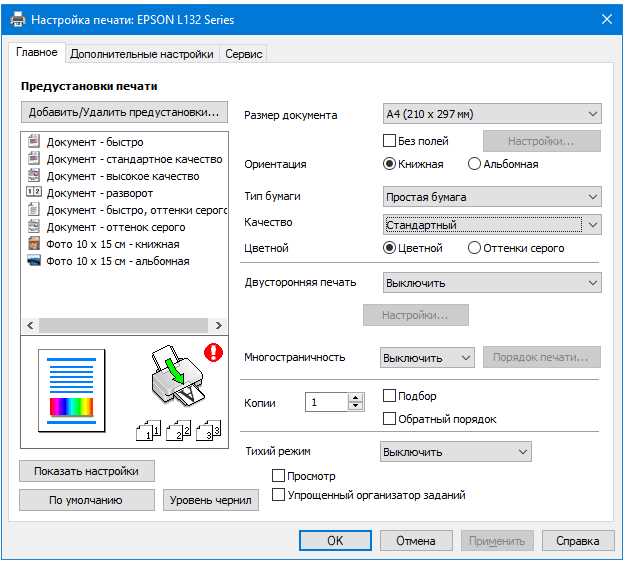Click the two-page icon for 'Документ - разворот'
The height and width of the screenshot is (565, 626).
tap(34, 192)
